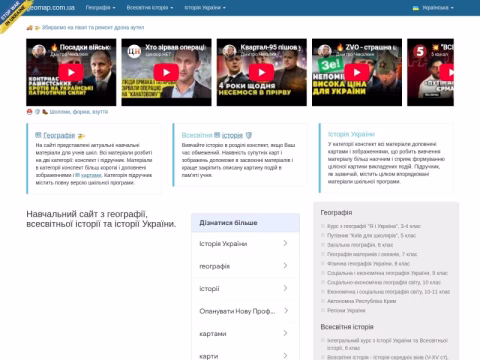Viewport: 480px width, 360px height.
Task: Open "Всесвітня історія - Історія середніх віків" link
Action: click(388, 357)
